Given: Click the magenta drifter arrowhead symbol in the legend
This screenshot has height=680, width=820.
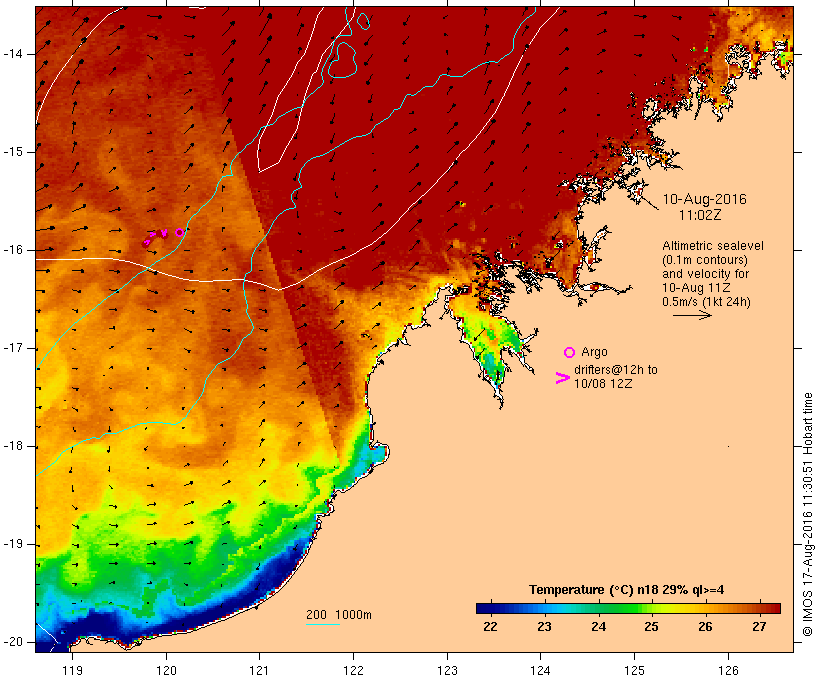Looking at the screenshot, I should click(563, 378).
